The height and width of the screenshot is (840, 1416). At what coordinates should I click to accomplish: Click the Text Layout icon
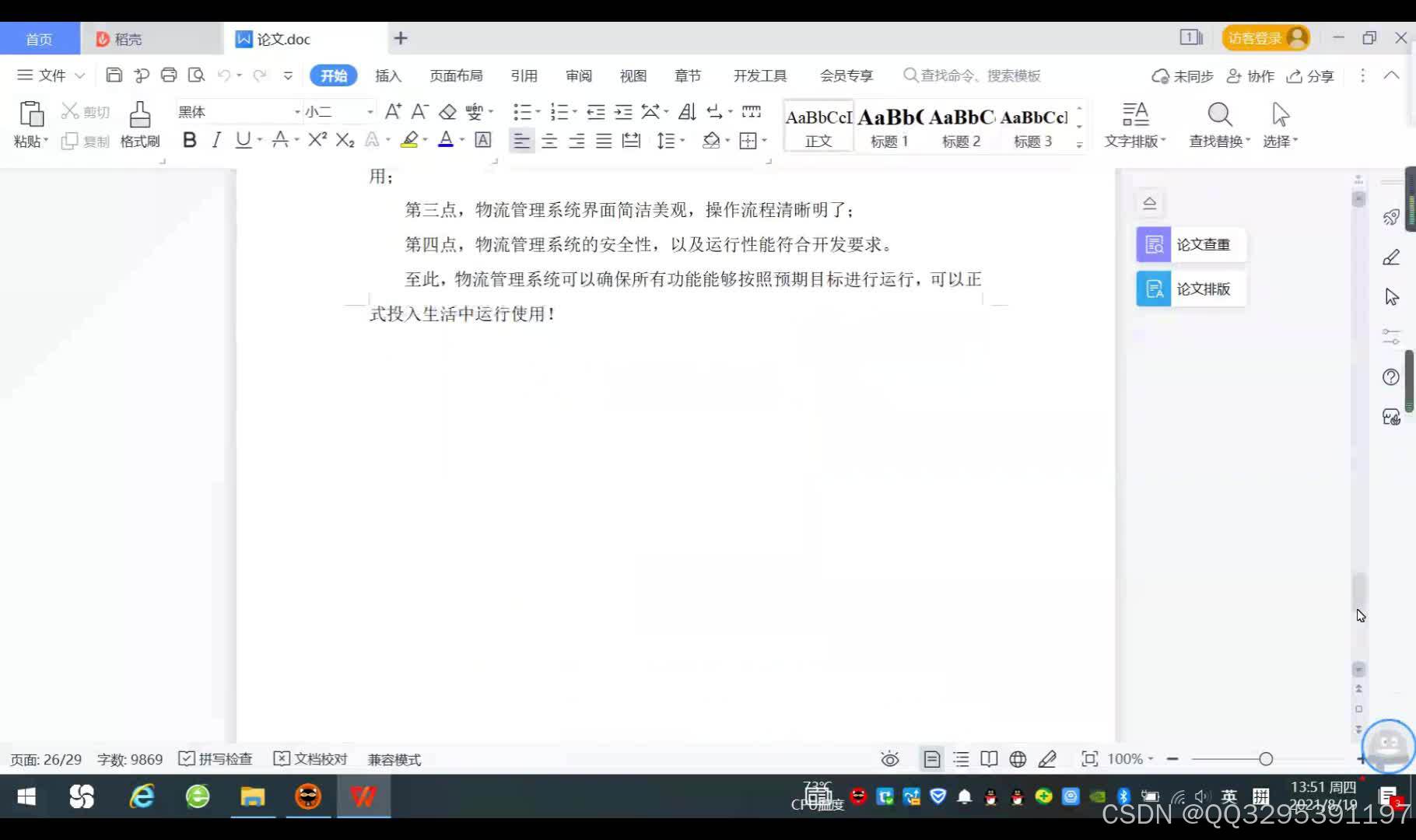click(x=1135, y=114)
